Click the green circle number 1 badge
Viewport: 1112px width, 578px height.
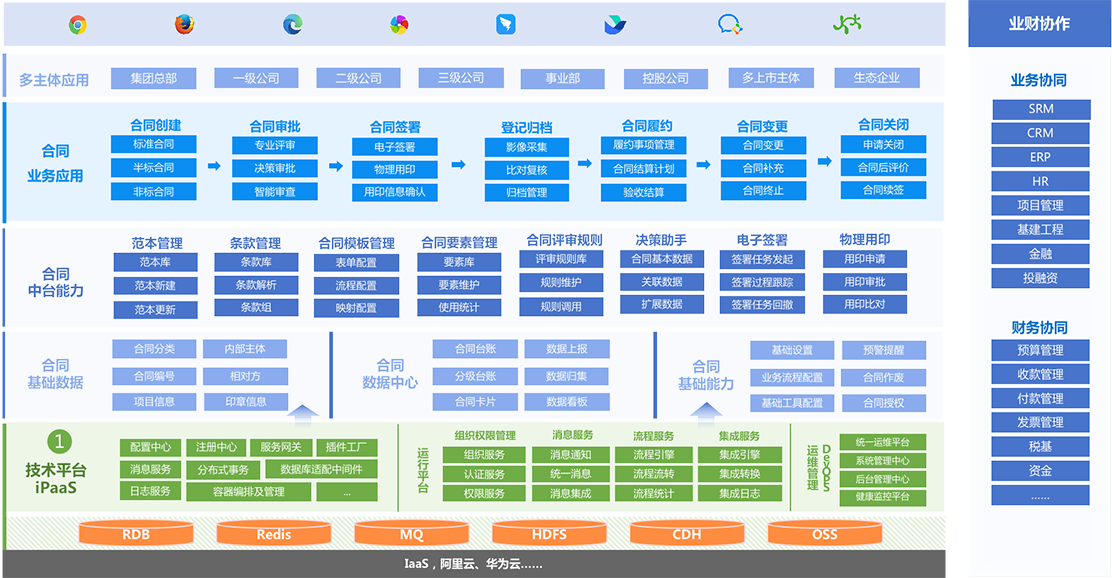pos(61,441)
